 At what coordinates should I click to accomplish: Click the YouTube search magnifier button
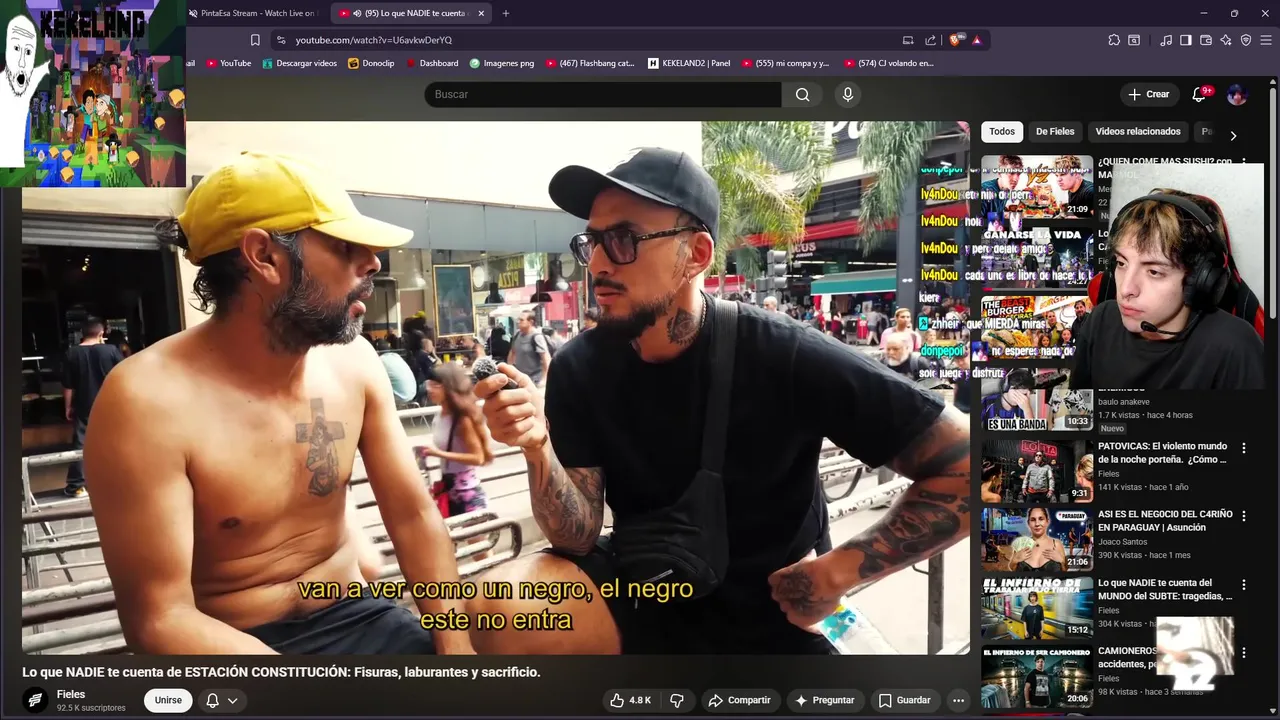[802, 94]
